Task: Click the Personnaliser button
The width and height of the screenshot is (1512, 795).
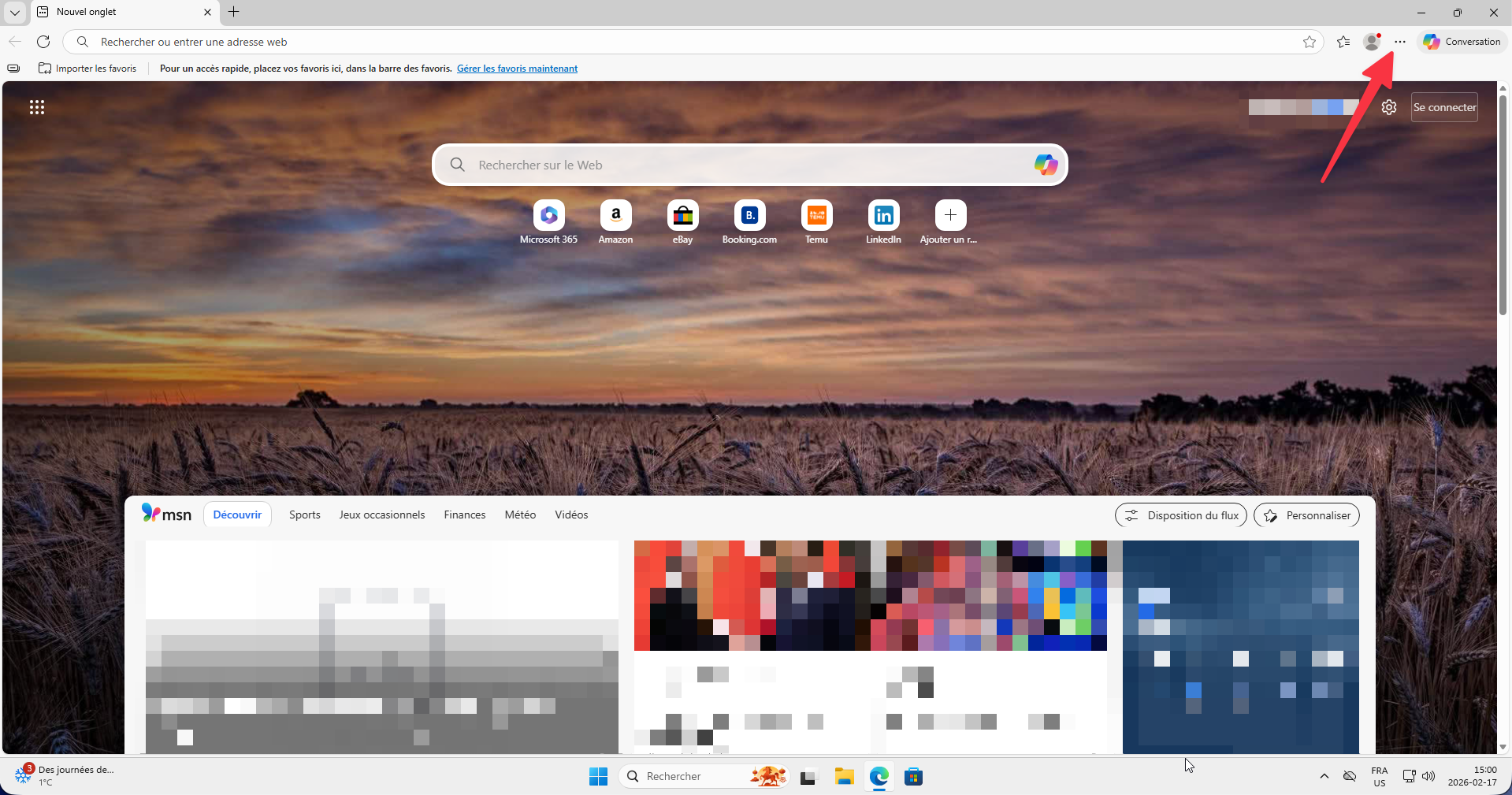Action: (1307, 515)
